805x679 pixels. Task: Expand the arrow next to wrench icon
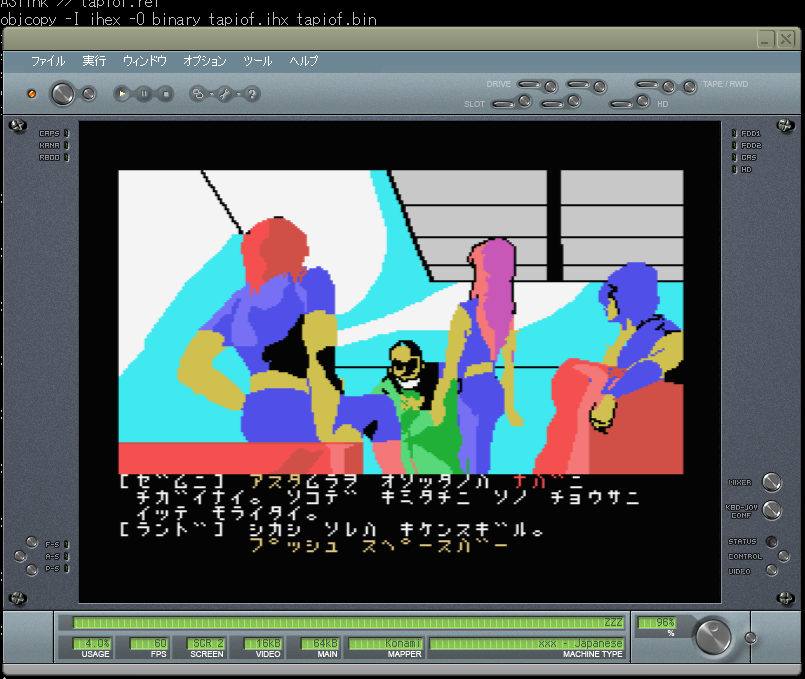239,94
